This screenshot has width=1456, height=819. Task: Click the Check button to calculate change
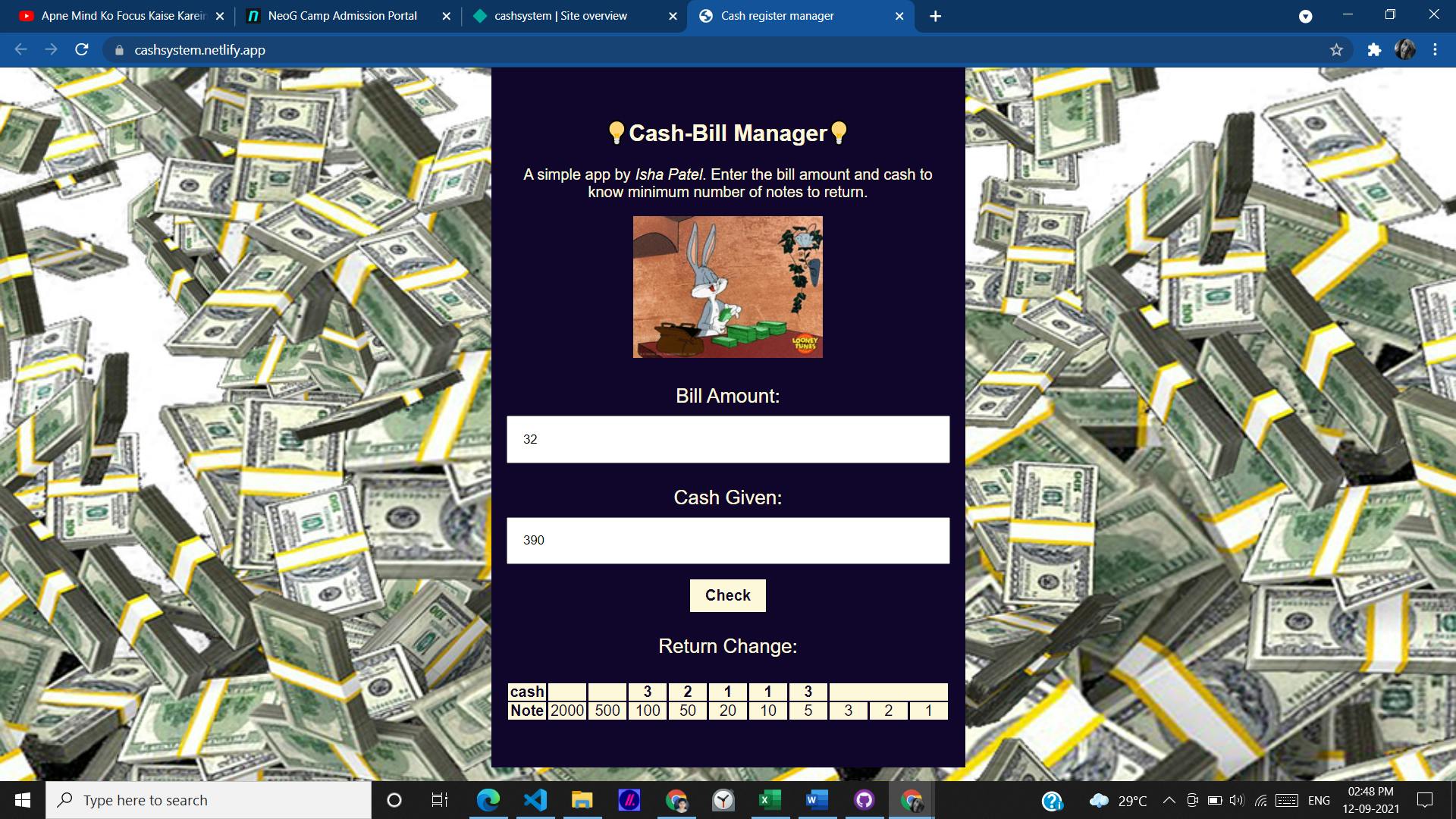coord(727,595)
